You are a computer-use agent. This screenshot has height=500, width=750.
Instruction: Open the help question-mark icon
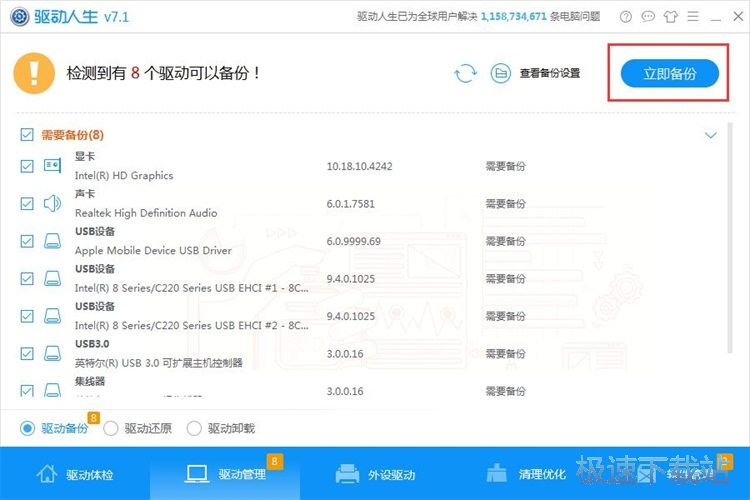tap(626, 17)
